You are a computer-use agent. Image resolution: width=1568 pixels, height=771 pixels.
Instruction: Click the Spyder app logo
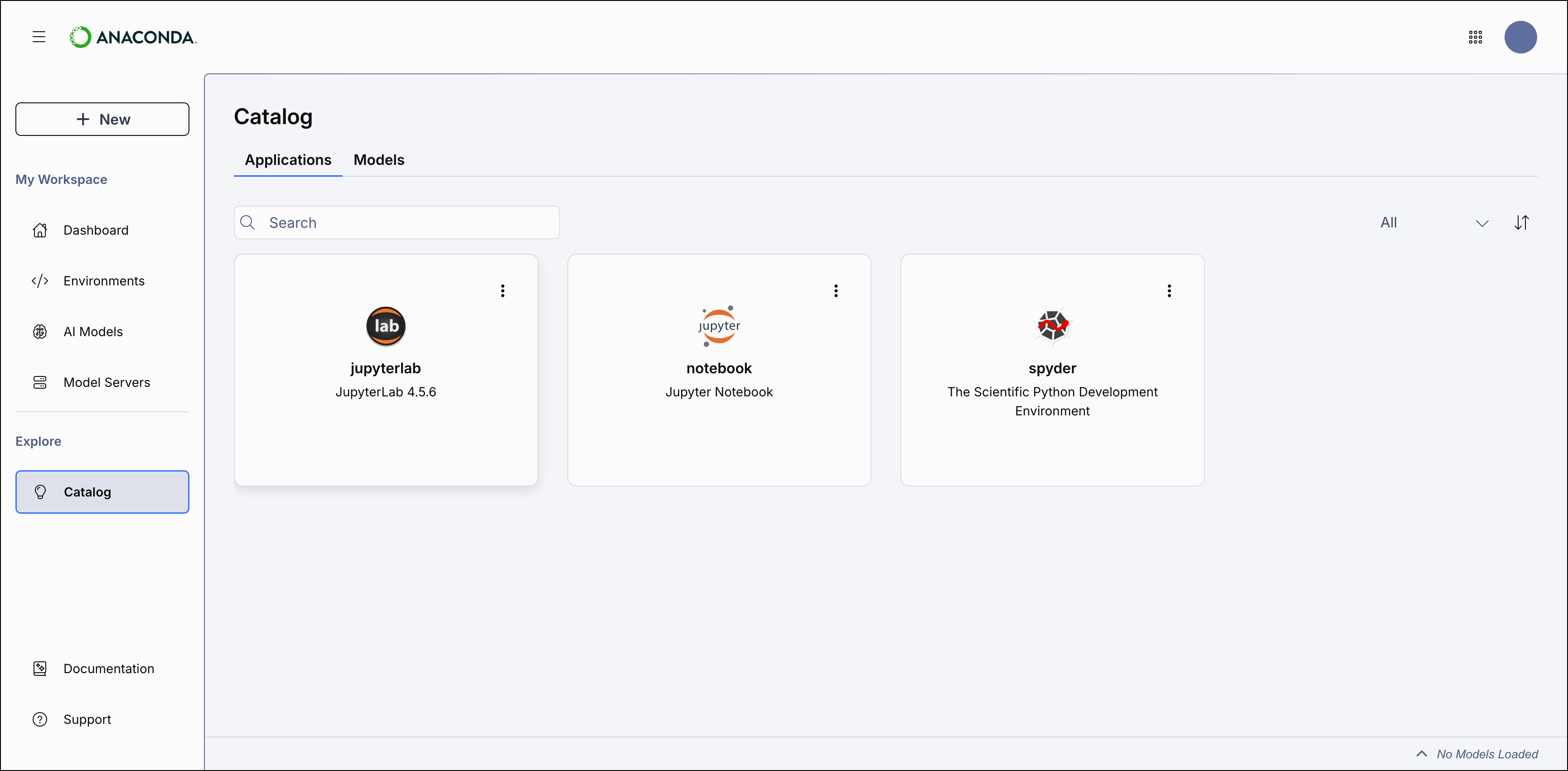1052,326
